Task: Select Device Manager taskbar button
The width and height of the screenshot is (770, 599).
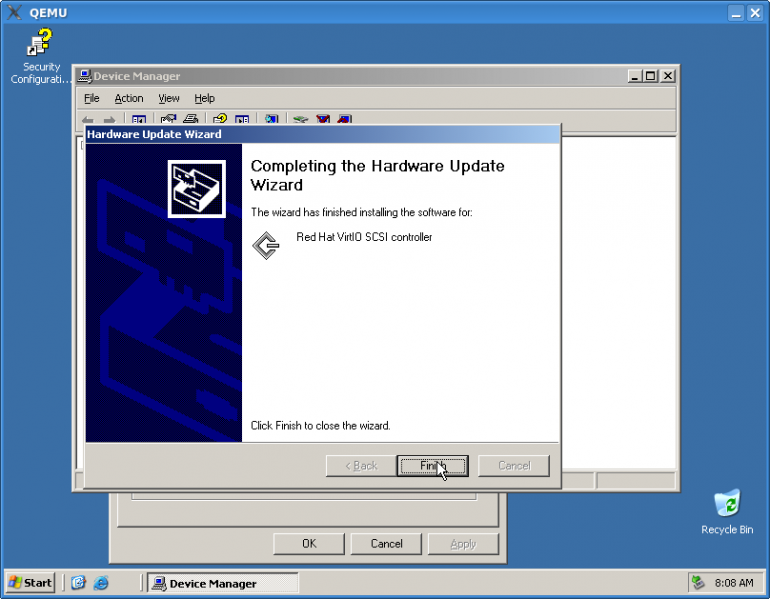Action: [x=222, y=583]
